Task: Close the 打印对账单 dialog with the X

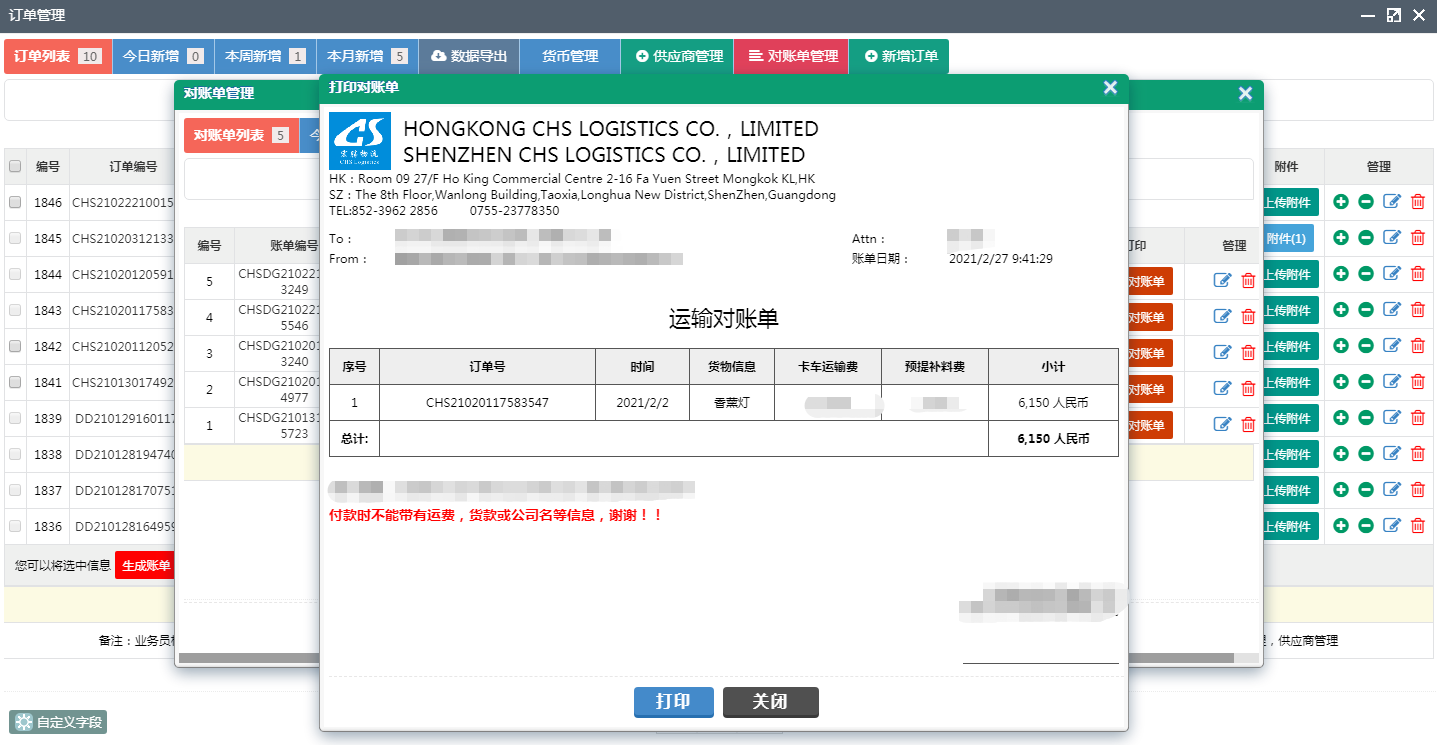Action: click(x=1110, y=88)
